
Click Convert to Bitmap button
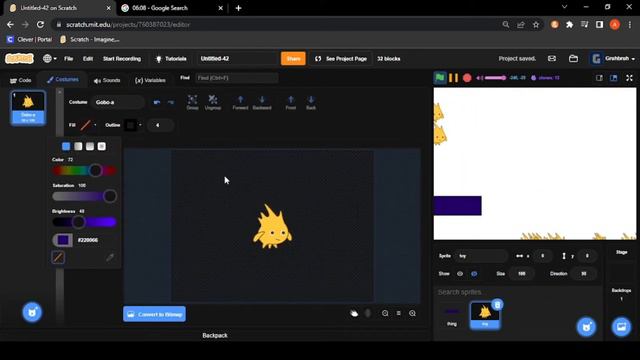point(154,314)
